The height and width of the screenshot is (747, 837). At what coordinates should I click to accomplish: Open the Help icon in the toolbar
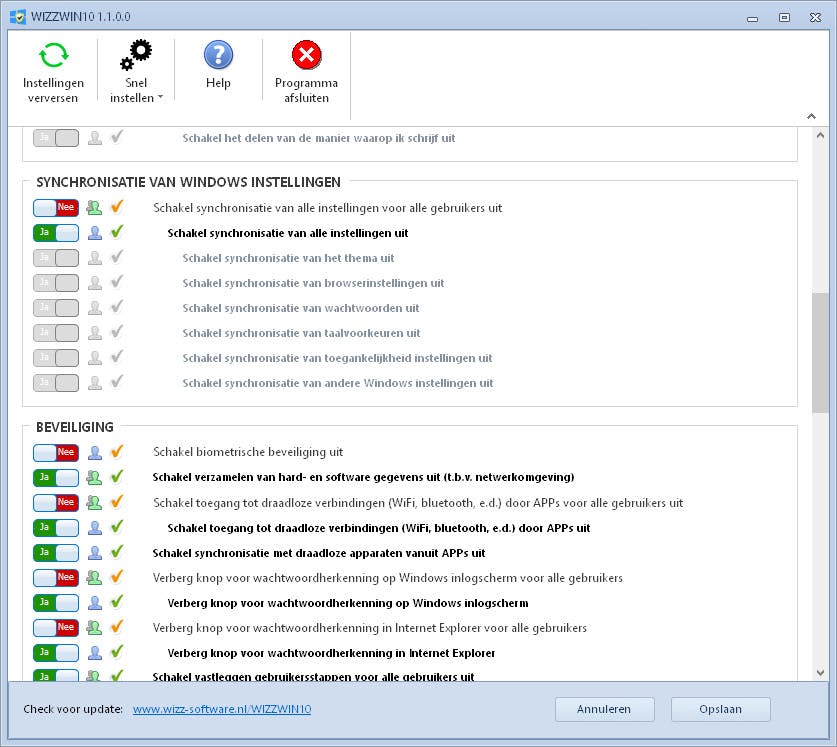[x=218, y=55]
